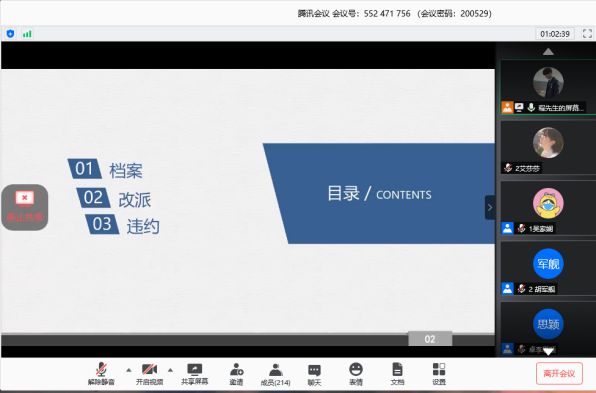The image size is (596, 393).
Task: Check the green network signal icon
Action: [27, 34]
